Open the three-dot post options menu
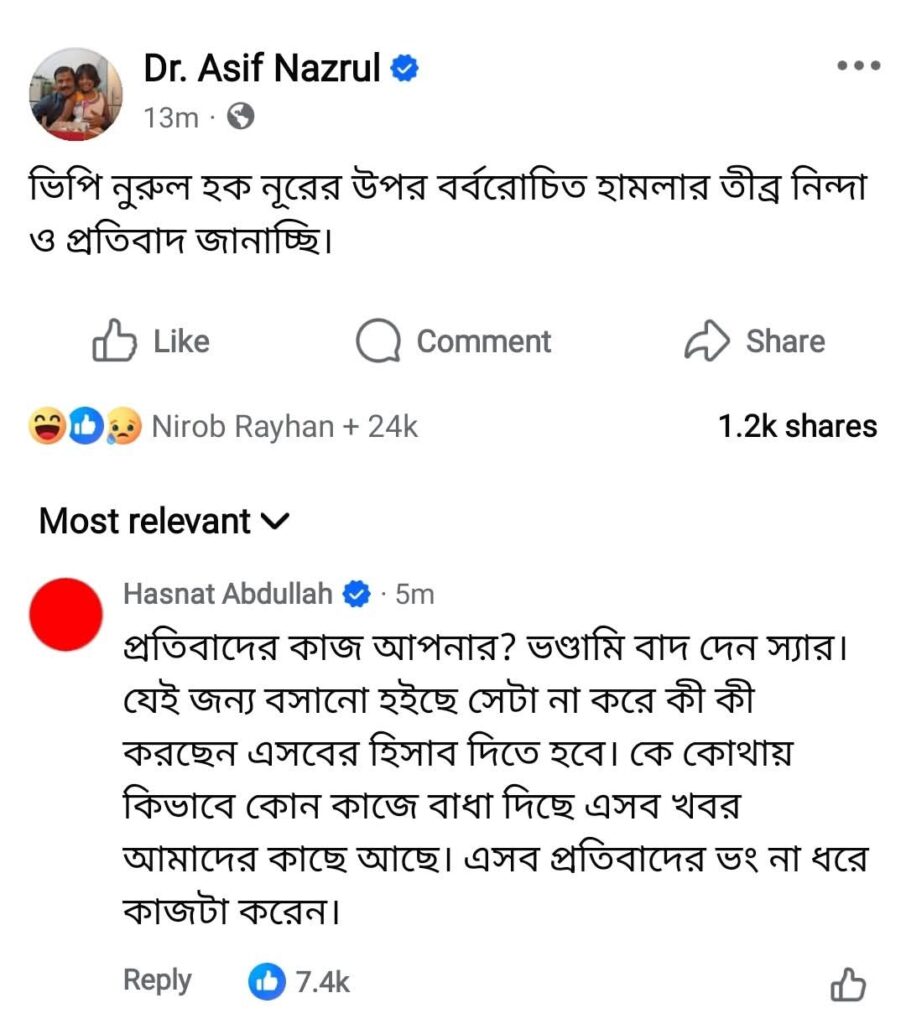 [857, 67]
